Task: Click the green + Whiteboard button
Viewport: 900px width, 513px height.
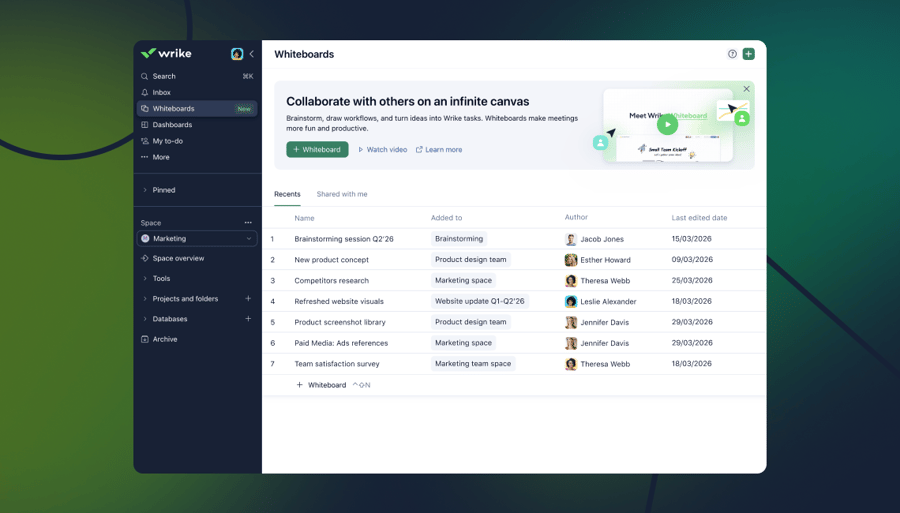Action: tap(317, 149)
